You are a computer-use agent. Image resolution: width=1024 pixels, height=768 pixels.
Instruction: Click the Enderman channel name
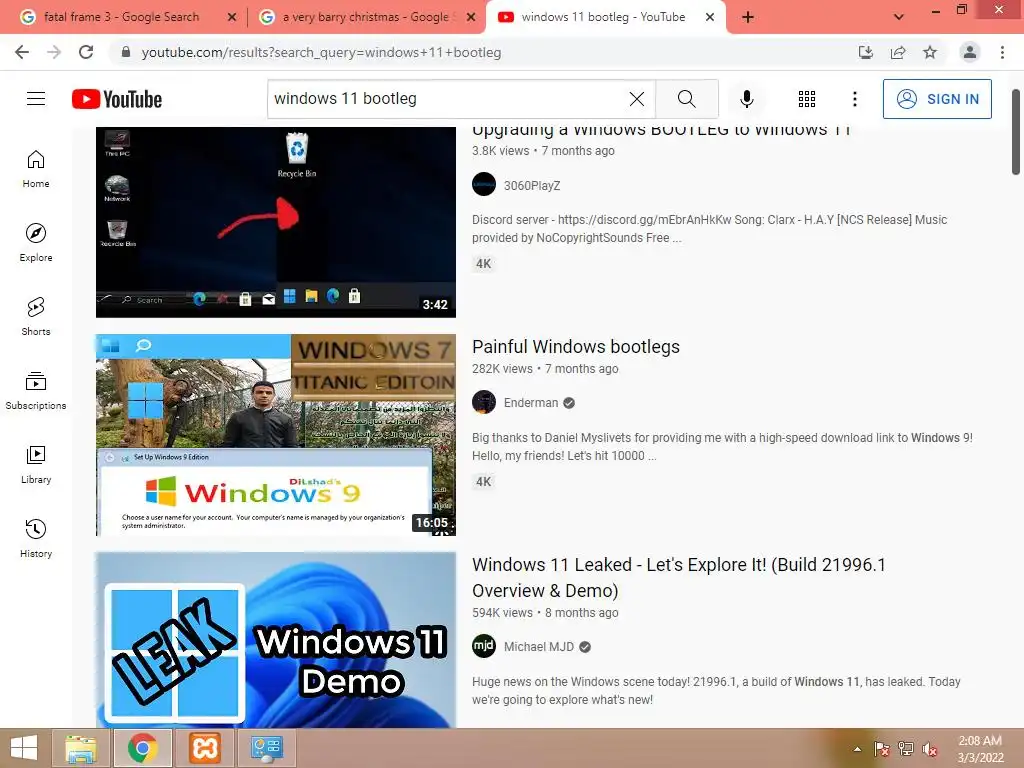tap(531, 403)
